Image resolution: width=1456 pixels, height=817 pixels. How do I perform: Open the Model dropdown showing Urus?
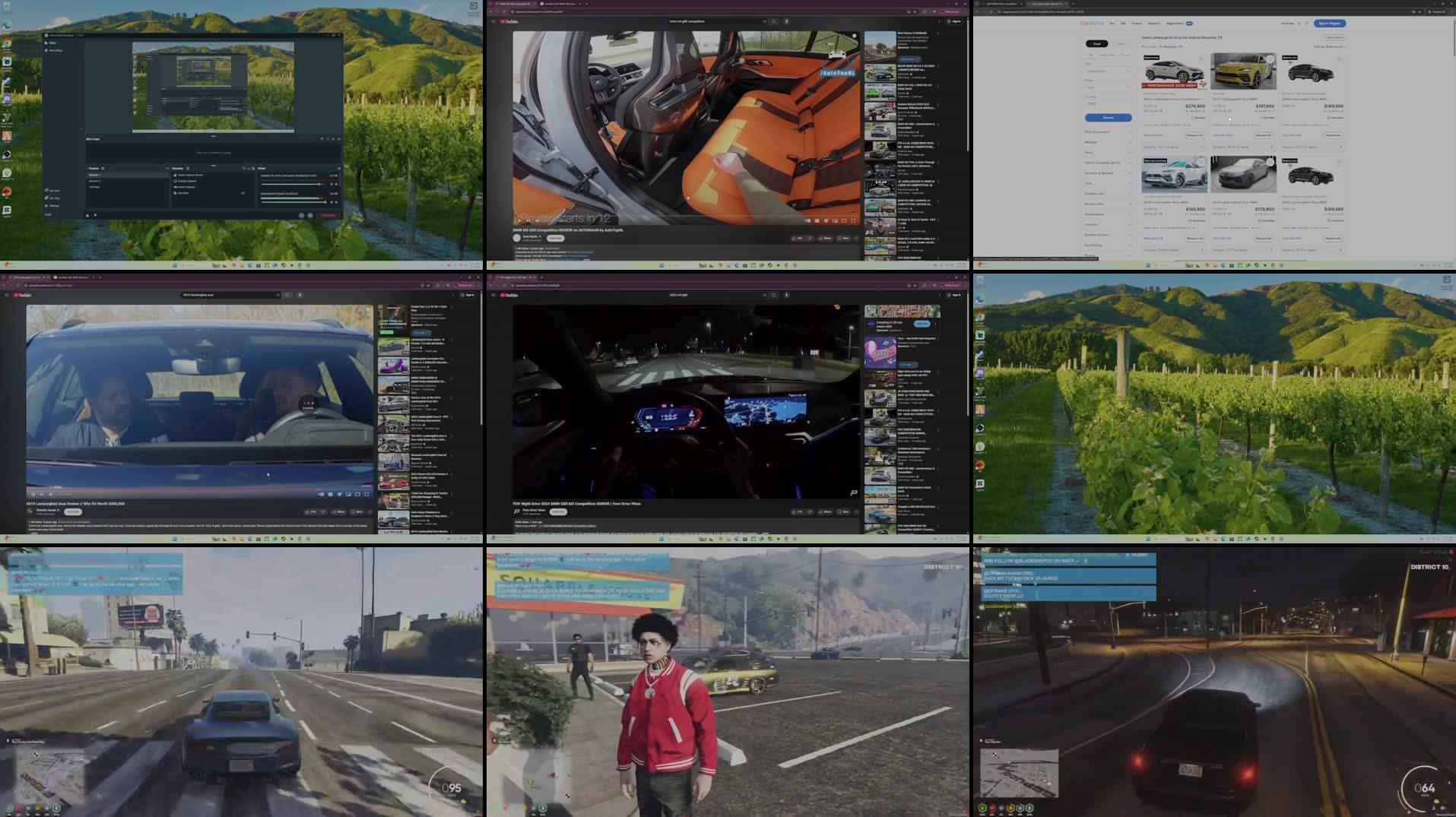pos(1108,87)
